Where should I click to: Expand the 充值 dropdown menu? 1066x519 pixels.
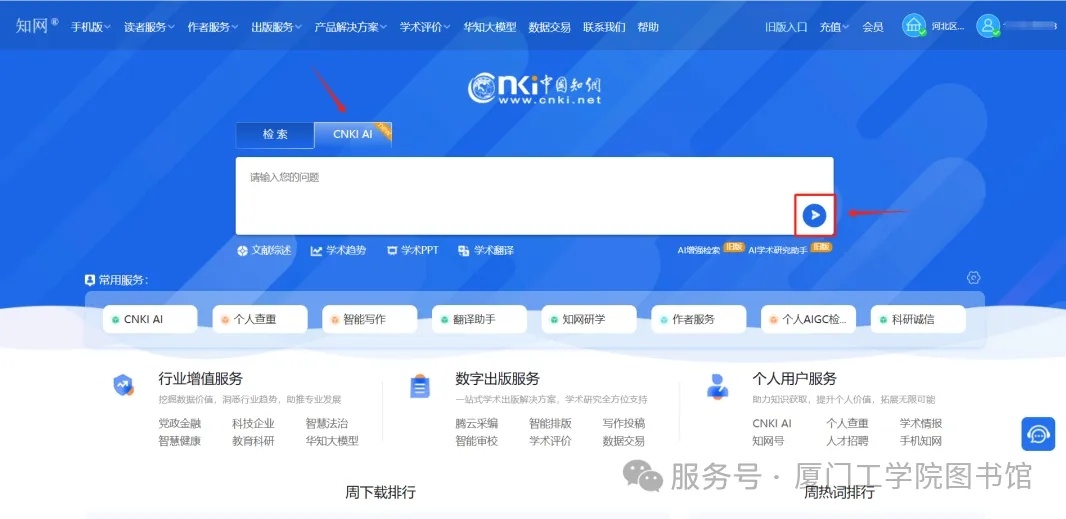click(834, 27)
